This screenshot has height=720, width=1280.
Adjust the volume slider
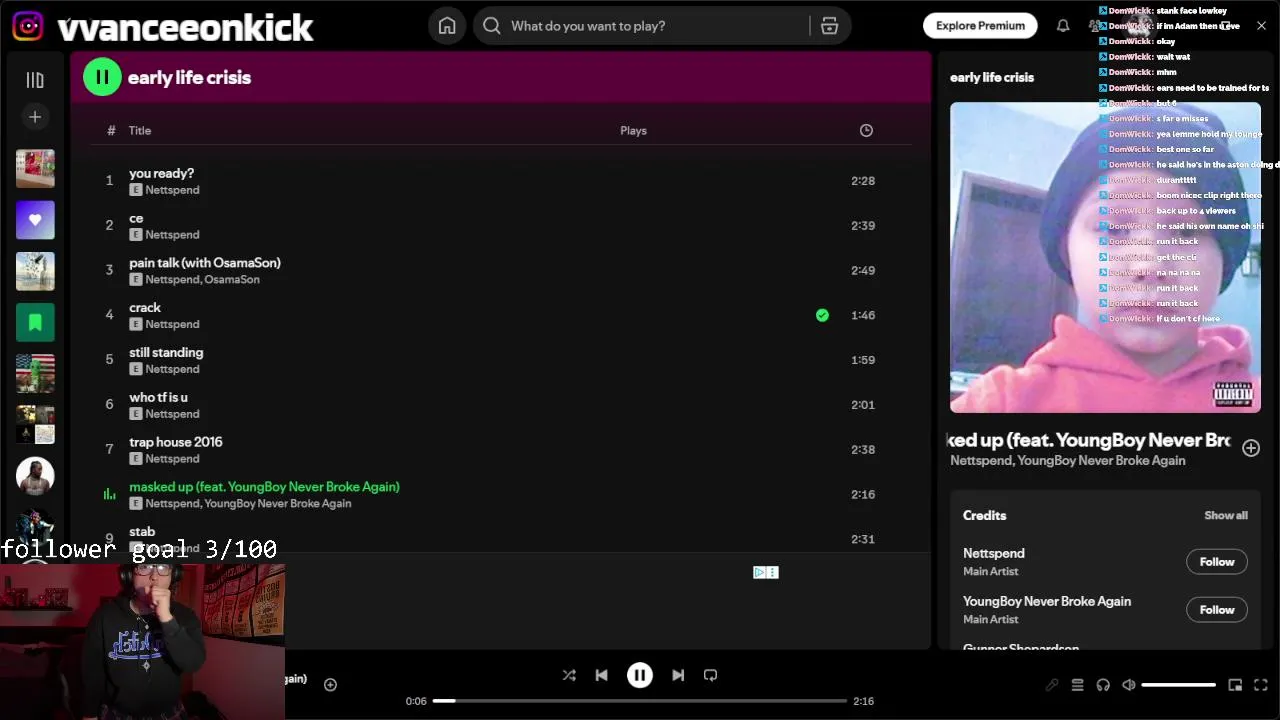tap(1178, 685)
